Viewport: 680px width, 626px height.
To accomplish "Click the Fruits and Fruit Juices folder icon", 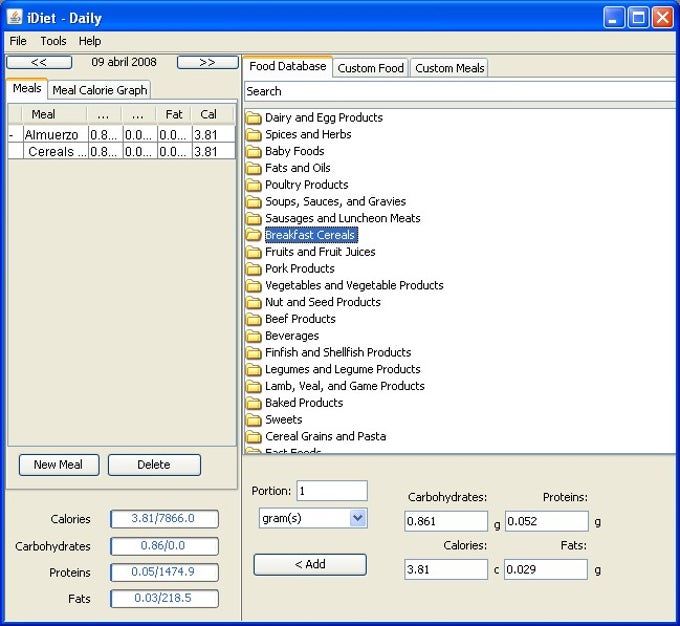I will [254, 252].
